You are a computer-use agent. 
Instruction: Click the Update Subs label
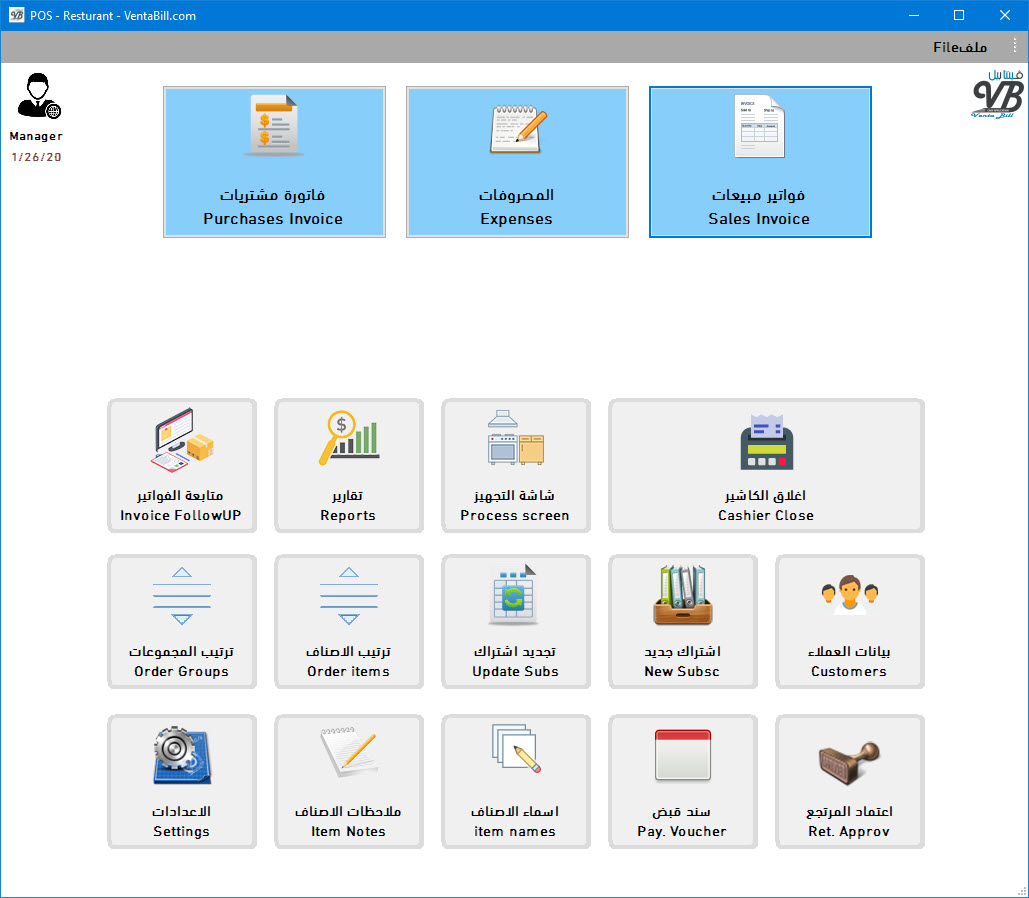coord(515,671)
